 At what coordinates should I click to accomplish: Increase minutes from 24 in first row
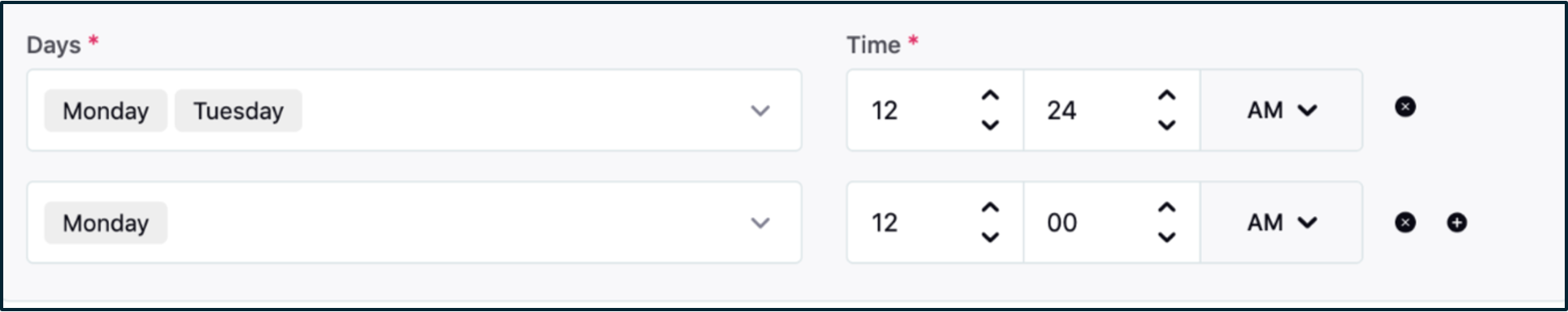pos(1166,95)
